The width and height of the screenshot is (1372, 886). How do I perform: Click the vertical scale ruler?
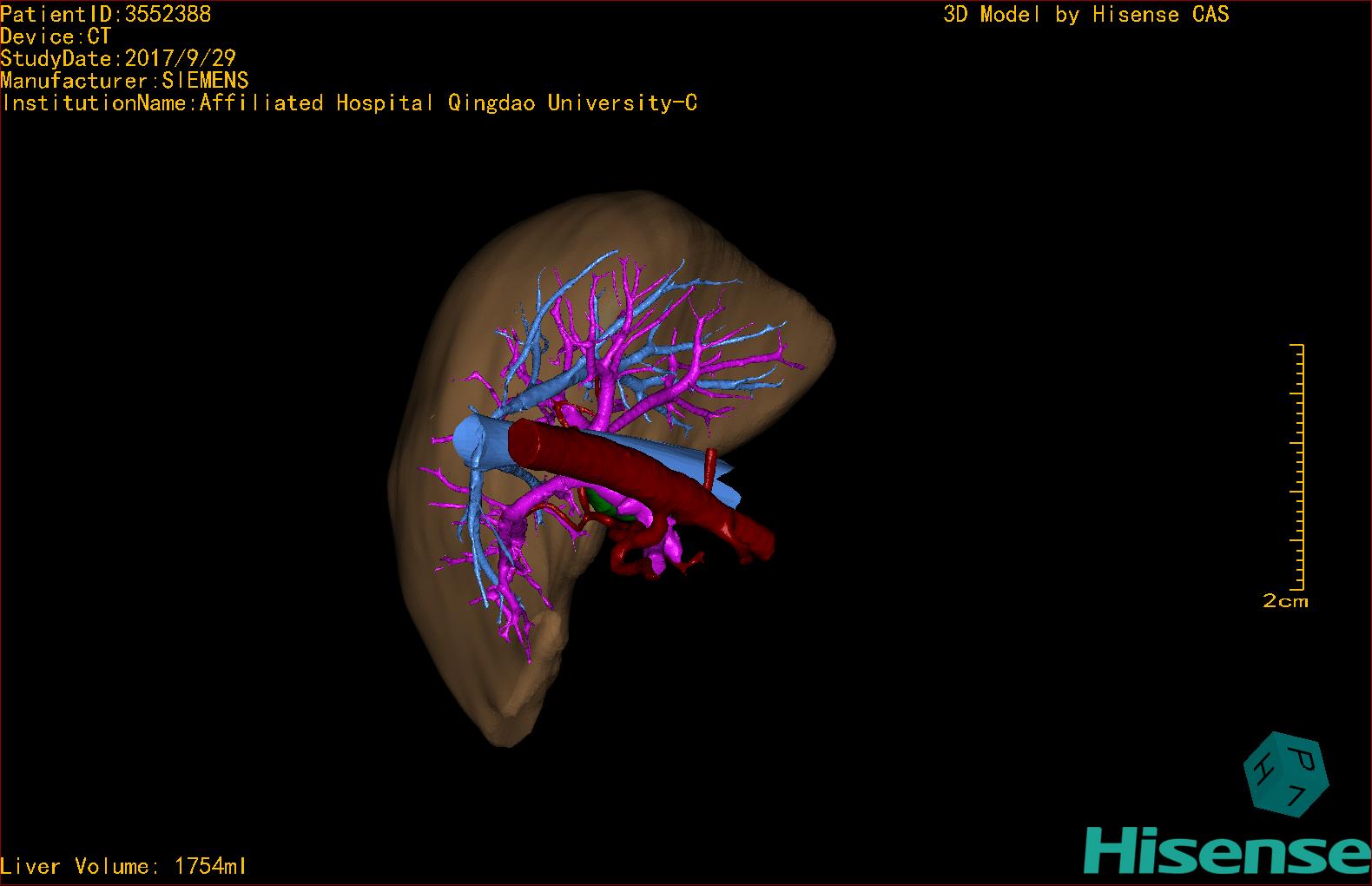tap(1298, 466)
